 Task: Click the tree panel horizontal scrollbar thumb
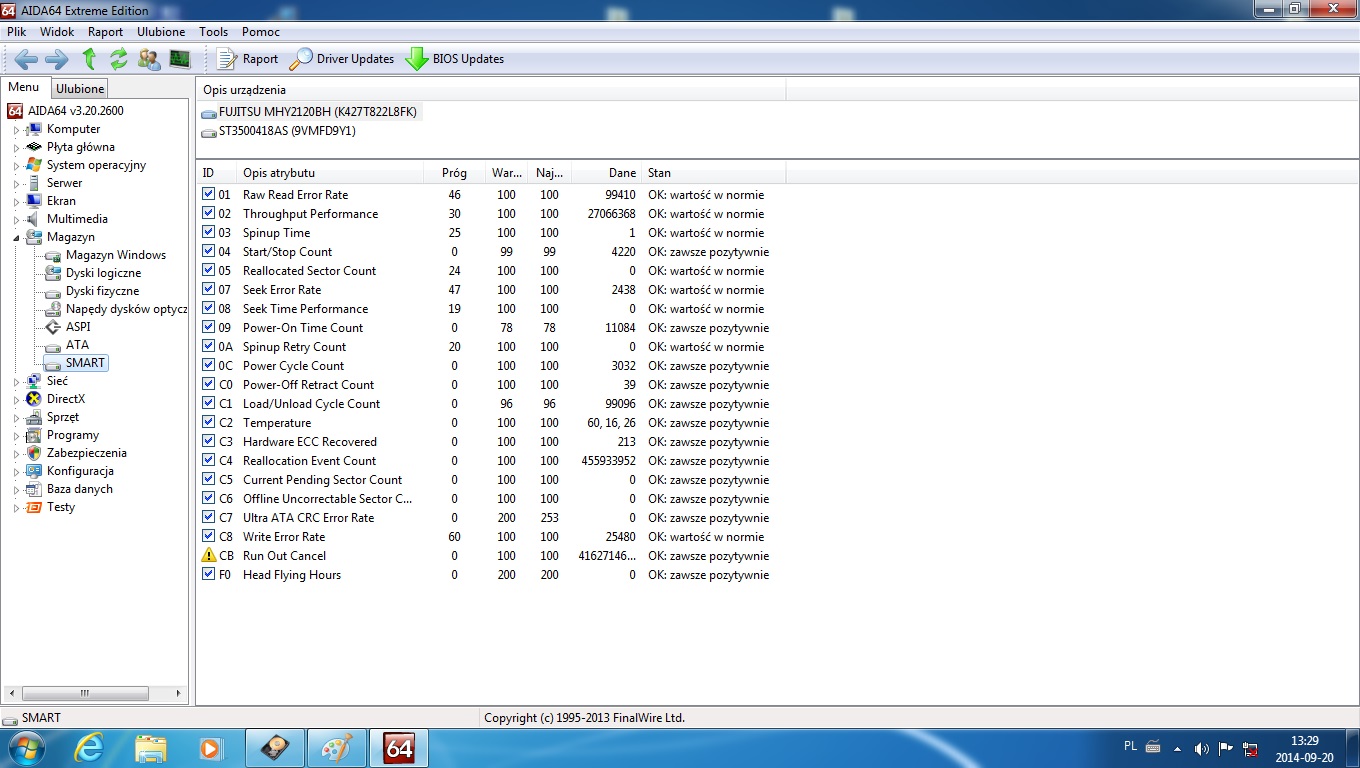point(86,693)
